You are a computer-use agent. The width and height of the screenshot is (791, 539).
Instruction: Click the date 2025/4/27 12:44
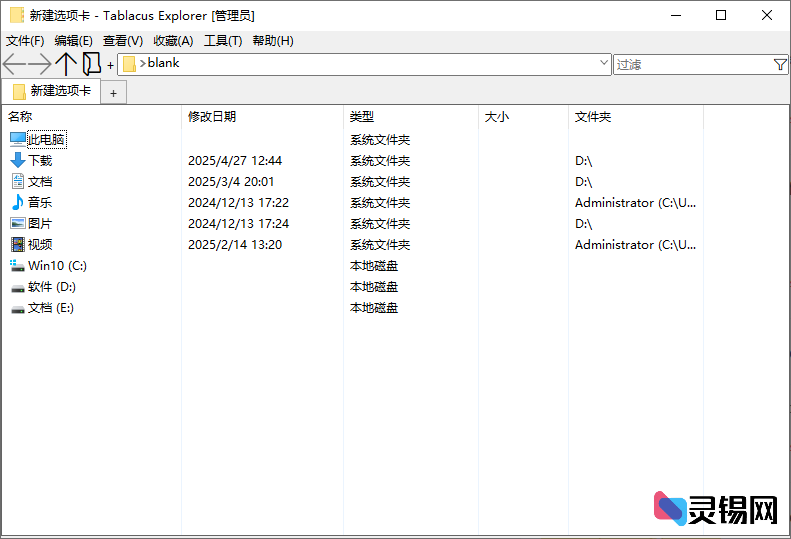tap(235, 160)
